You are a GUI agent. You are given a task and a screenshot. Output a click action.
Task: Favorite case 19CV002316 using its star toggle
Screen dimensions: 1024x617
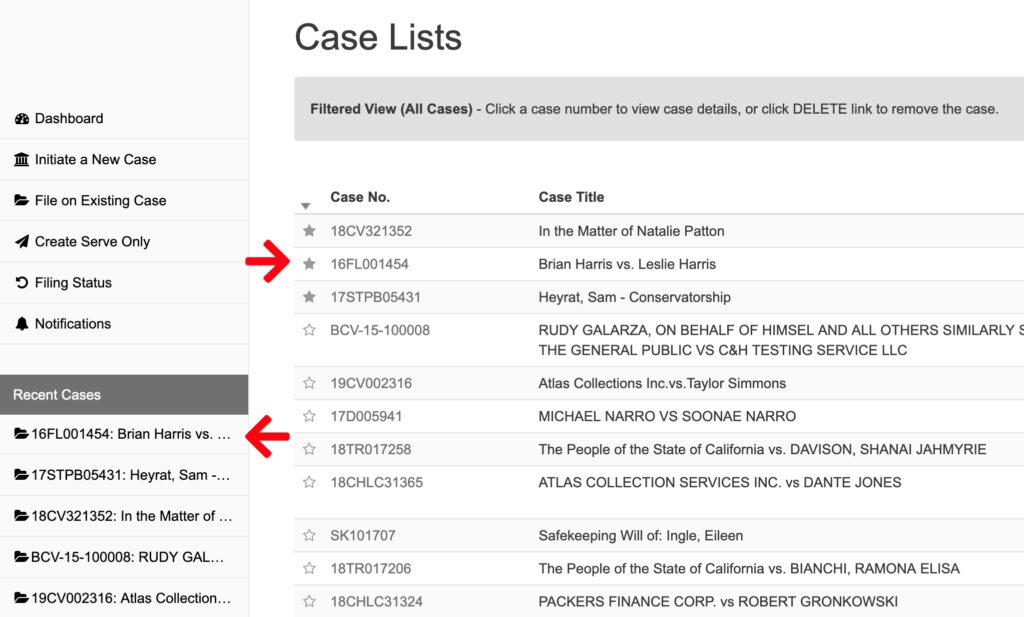(x=308, y=382)
